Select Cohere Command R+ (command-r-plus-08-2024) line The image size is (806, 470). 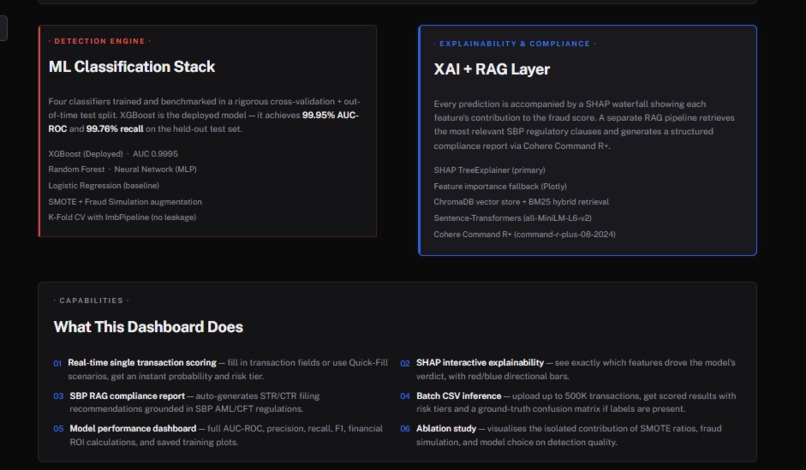pos(524,234)
